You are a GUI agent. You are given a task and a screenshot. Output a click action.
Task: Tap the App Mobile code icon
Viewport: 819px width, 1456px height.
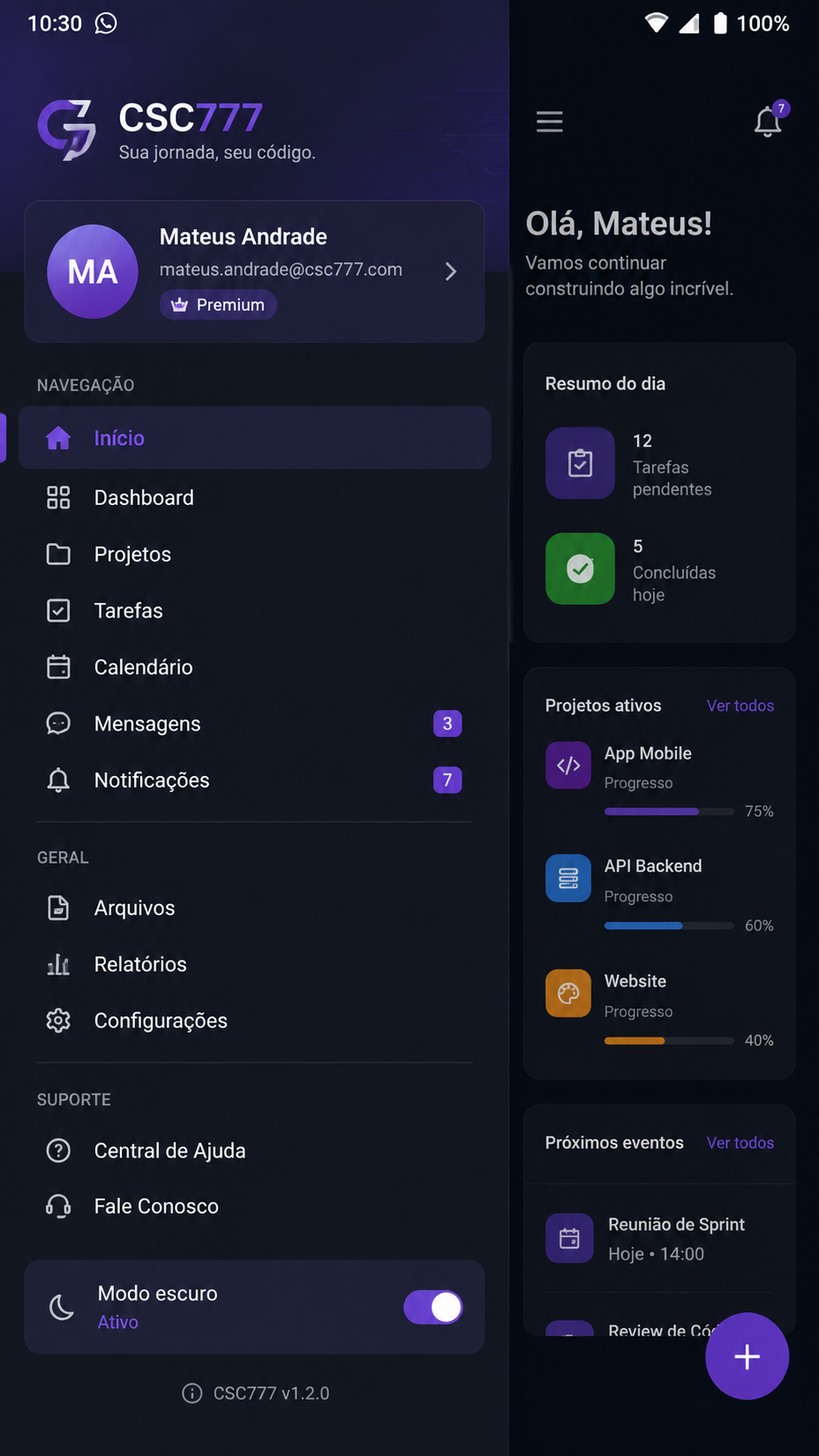(x=568, y=765)
